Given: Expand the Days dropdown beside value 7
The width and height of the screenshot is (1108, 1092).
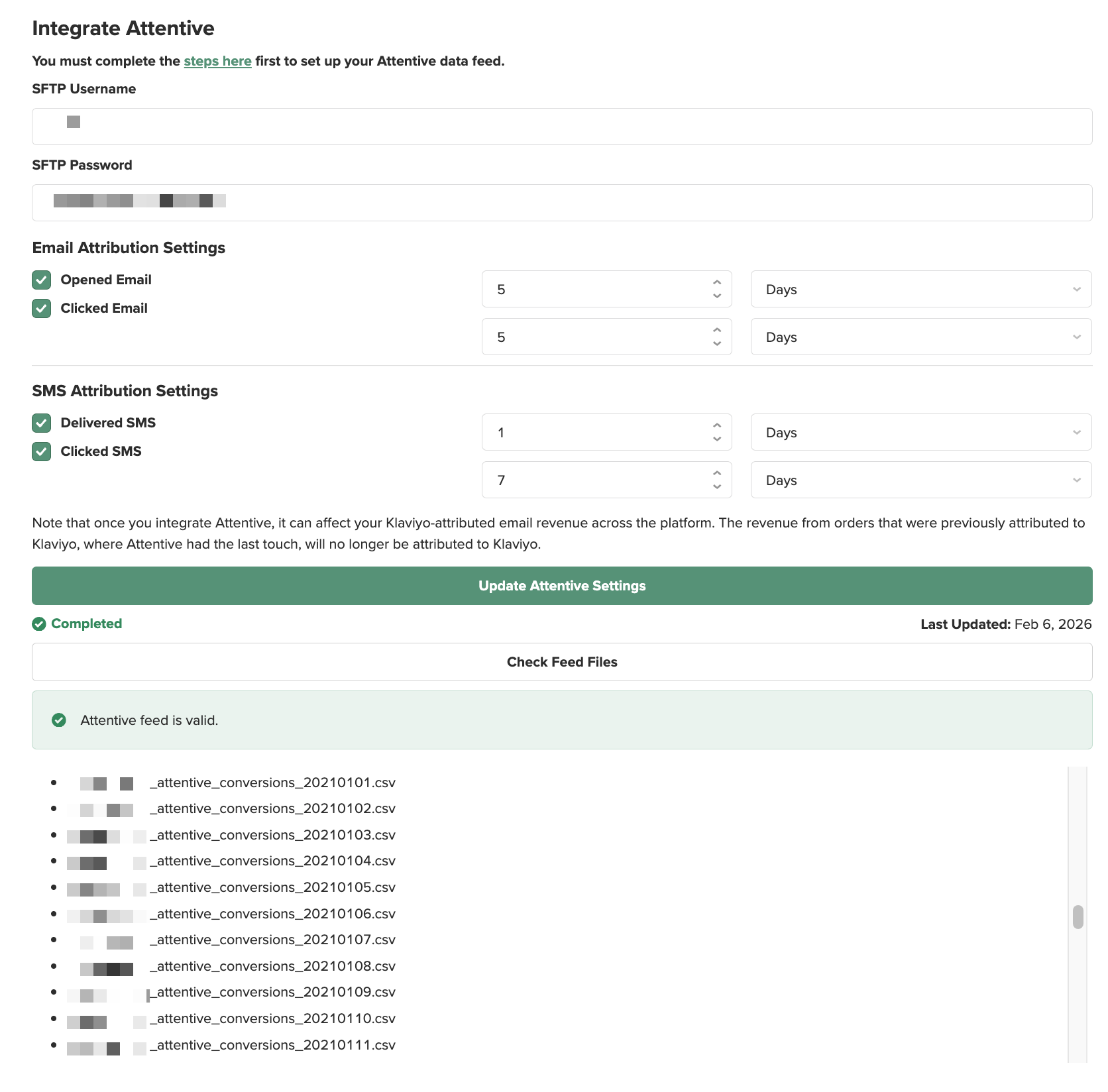Looking at the screenshot, I should [x=921, y=480].
